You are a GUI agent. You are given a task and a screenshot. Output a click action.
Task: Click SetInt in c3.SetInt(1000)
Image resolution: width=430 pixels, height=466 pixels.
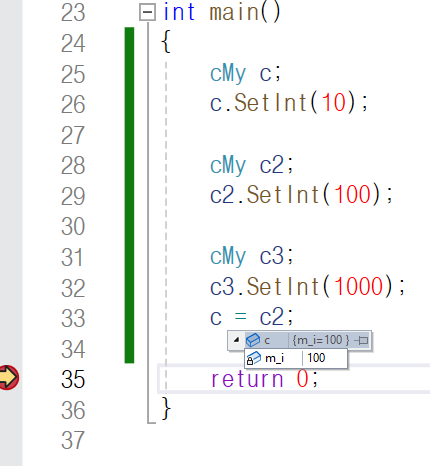click(x=283, y=287)
